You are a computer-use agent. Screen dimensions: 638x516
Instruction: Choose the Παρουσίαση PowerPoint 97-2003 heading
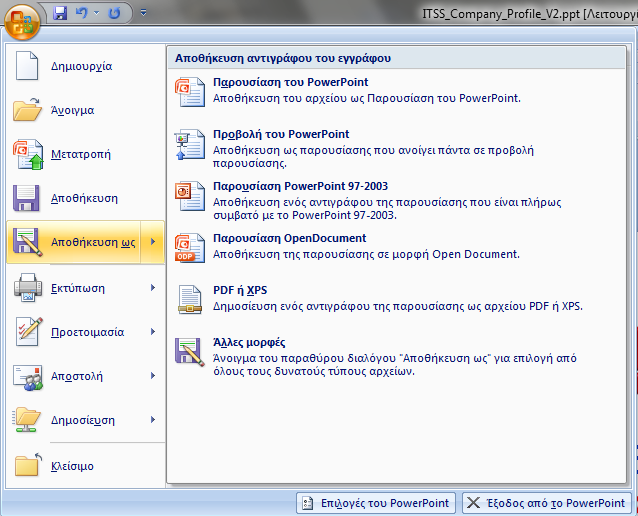(x=301, y=186)
